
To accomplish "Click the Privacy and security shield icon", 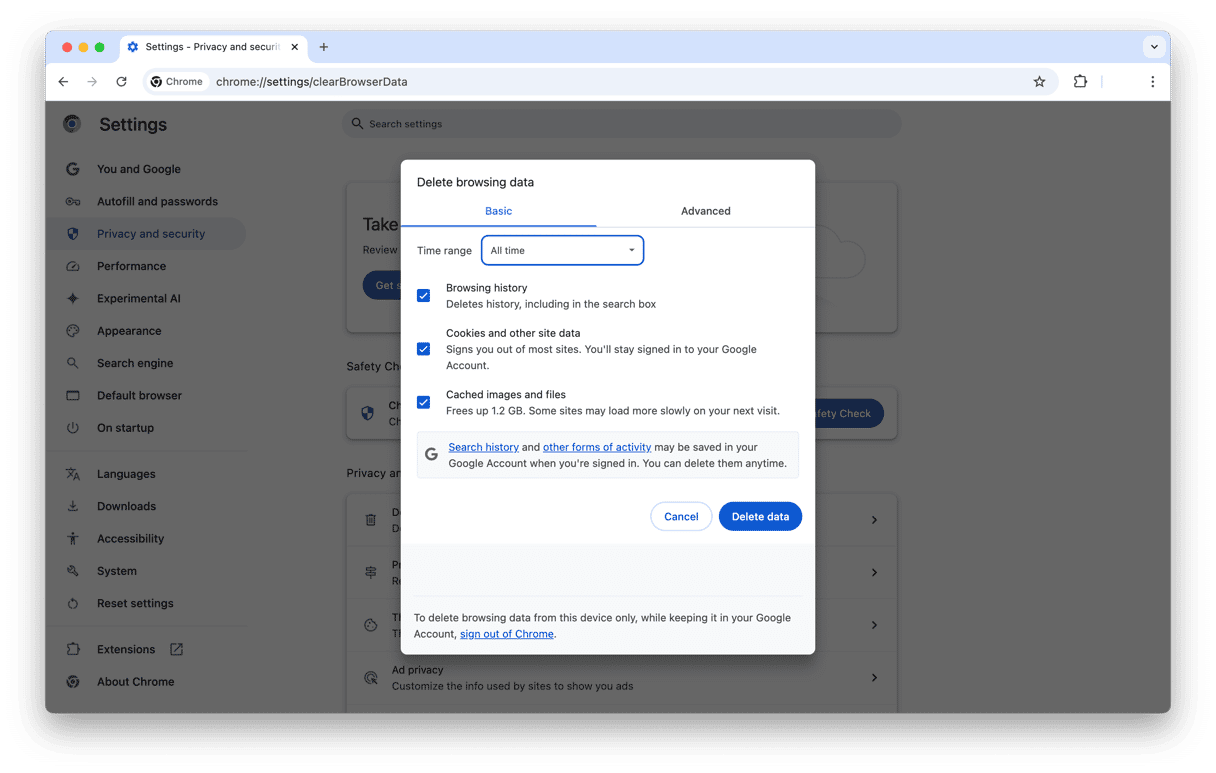I will coord(73,234).
